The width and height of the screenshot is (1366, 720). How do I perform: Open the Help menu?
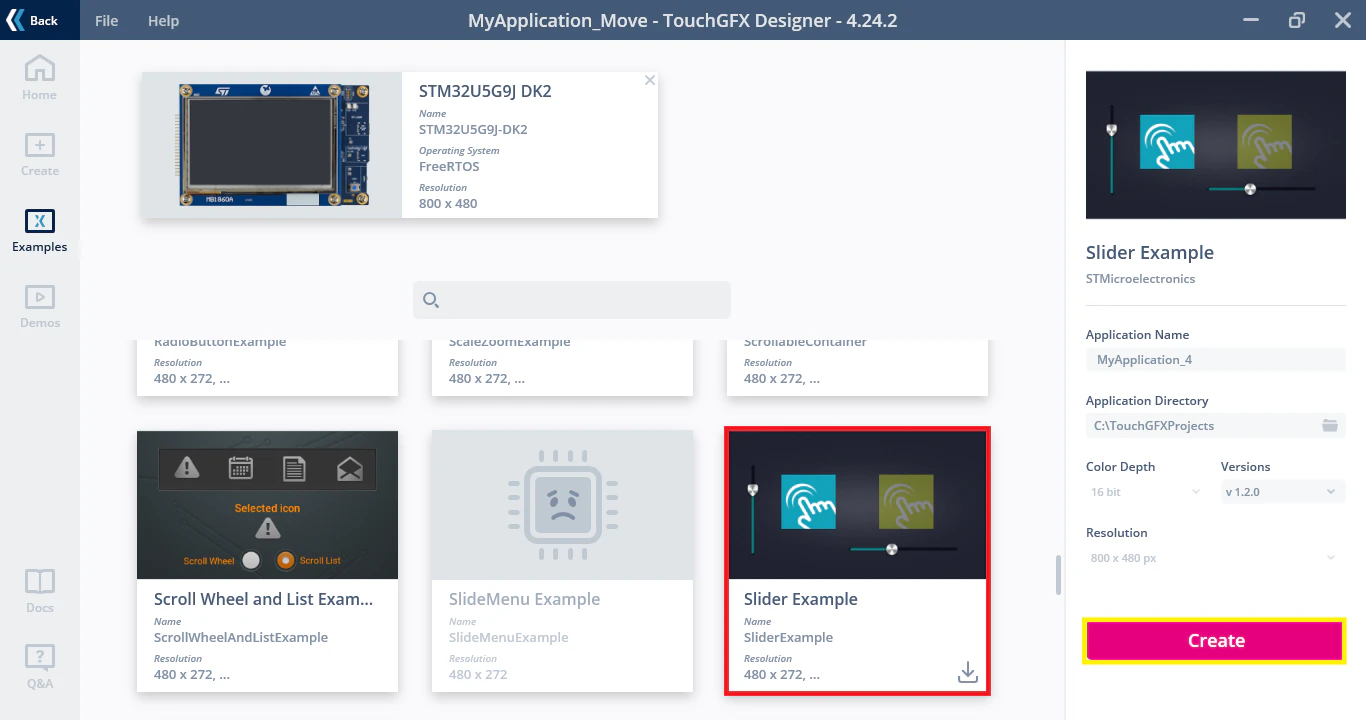(x=163, y=21)
